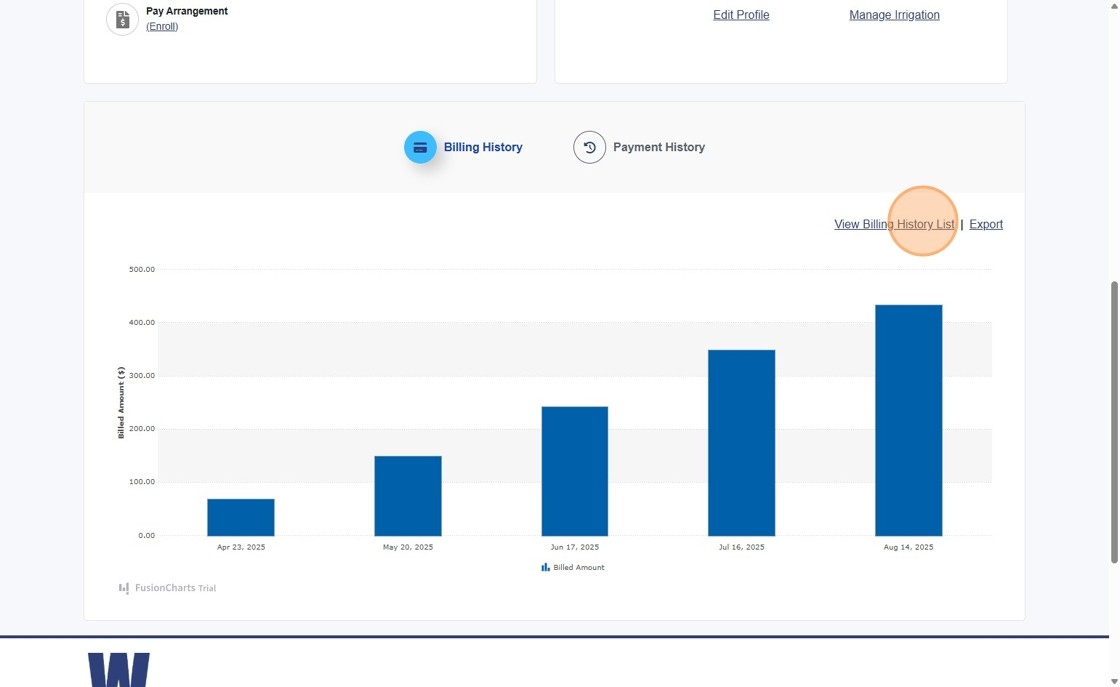This screenshot has height=687, width=1120.
Task: Export the billing history data
Action: coord(985,224)
